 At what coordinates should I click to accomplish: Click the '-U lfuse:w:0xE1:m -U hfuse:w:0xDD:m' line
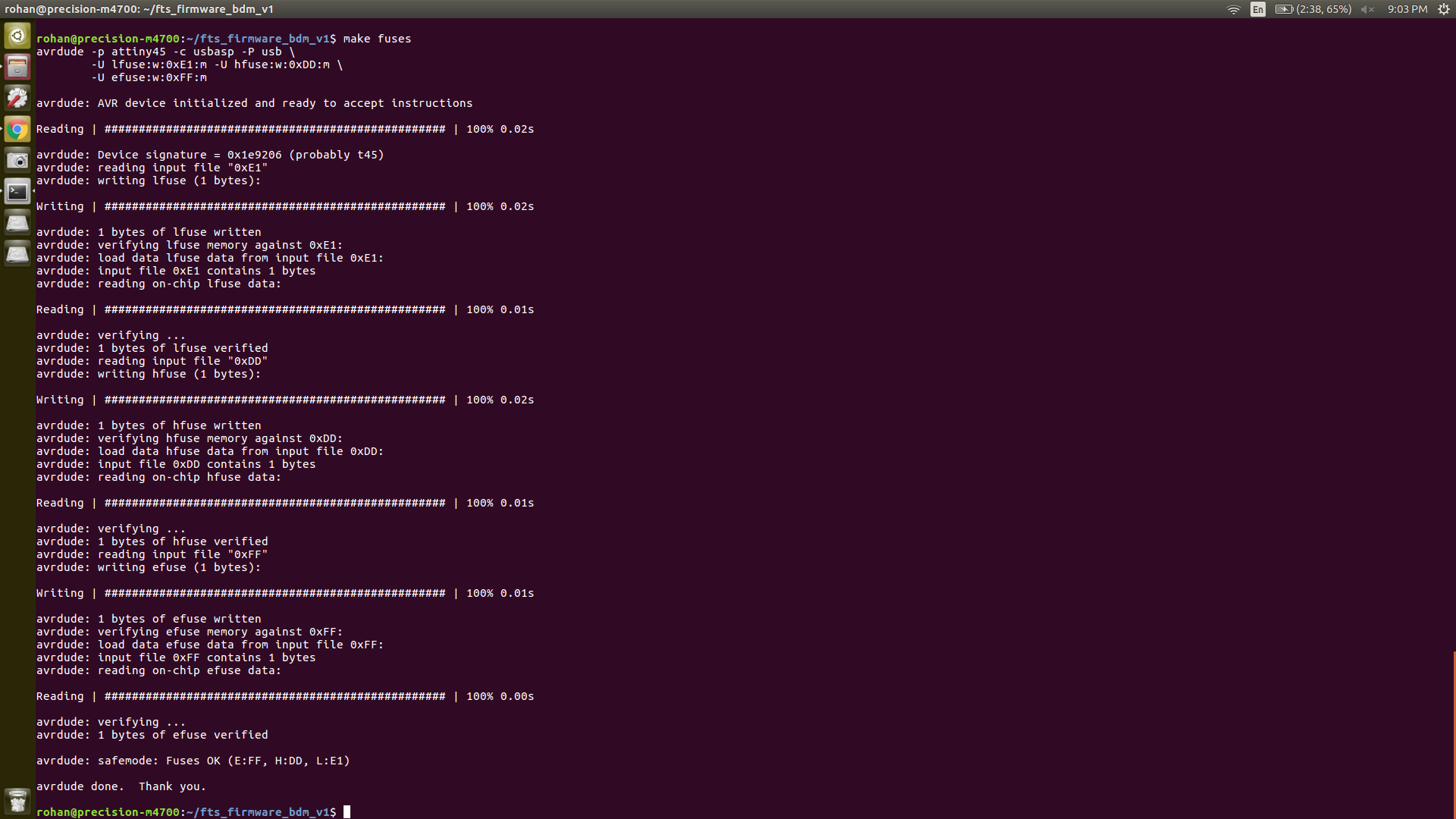pyautogui.click(x=217, y=64)
